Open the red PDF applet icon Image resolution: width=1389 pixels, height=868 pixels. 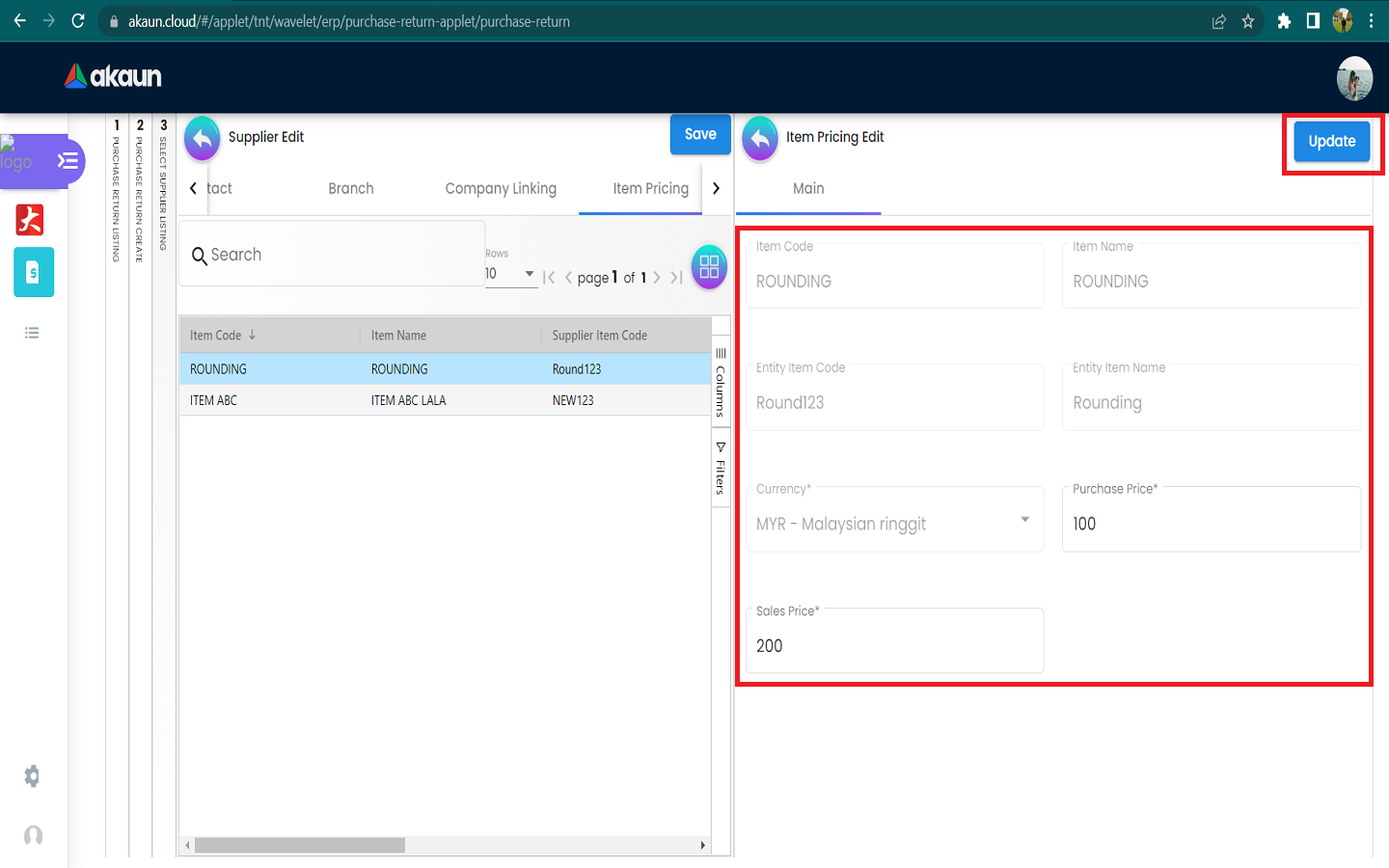pos(31,220)
